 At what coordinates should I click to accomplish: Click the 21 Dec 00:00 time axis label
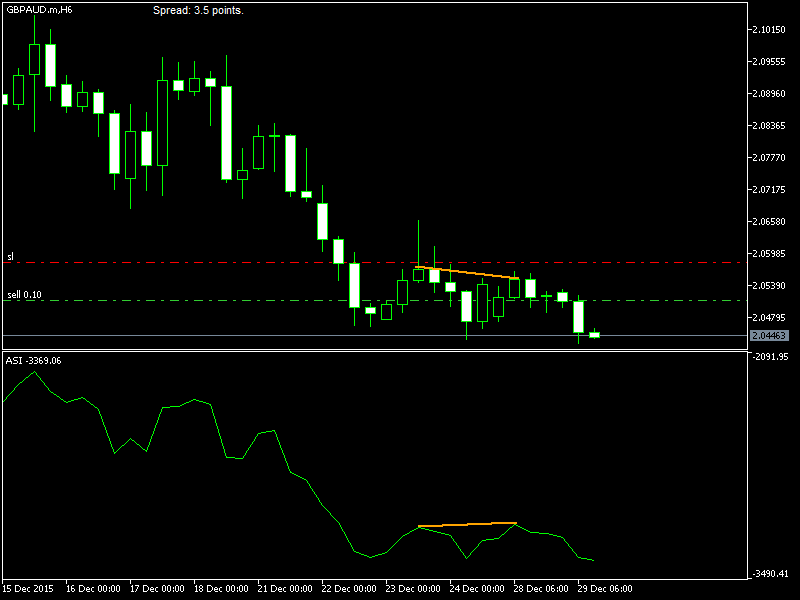285,588
